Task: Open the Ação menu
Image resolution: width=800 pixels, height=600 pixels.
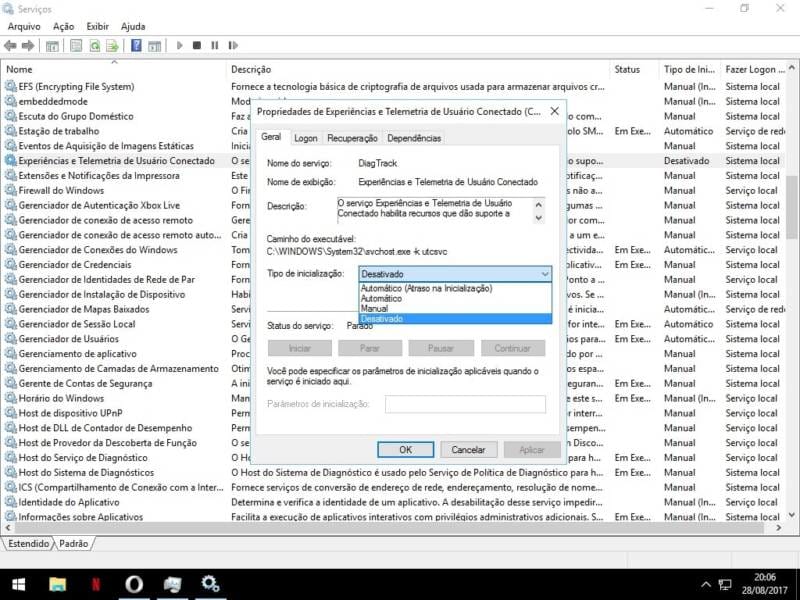Action: point(64,27)
